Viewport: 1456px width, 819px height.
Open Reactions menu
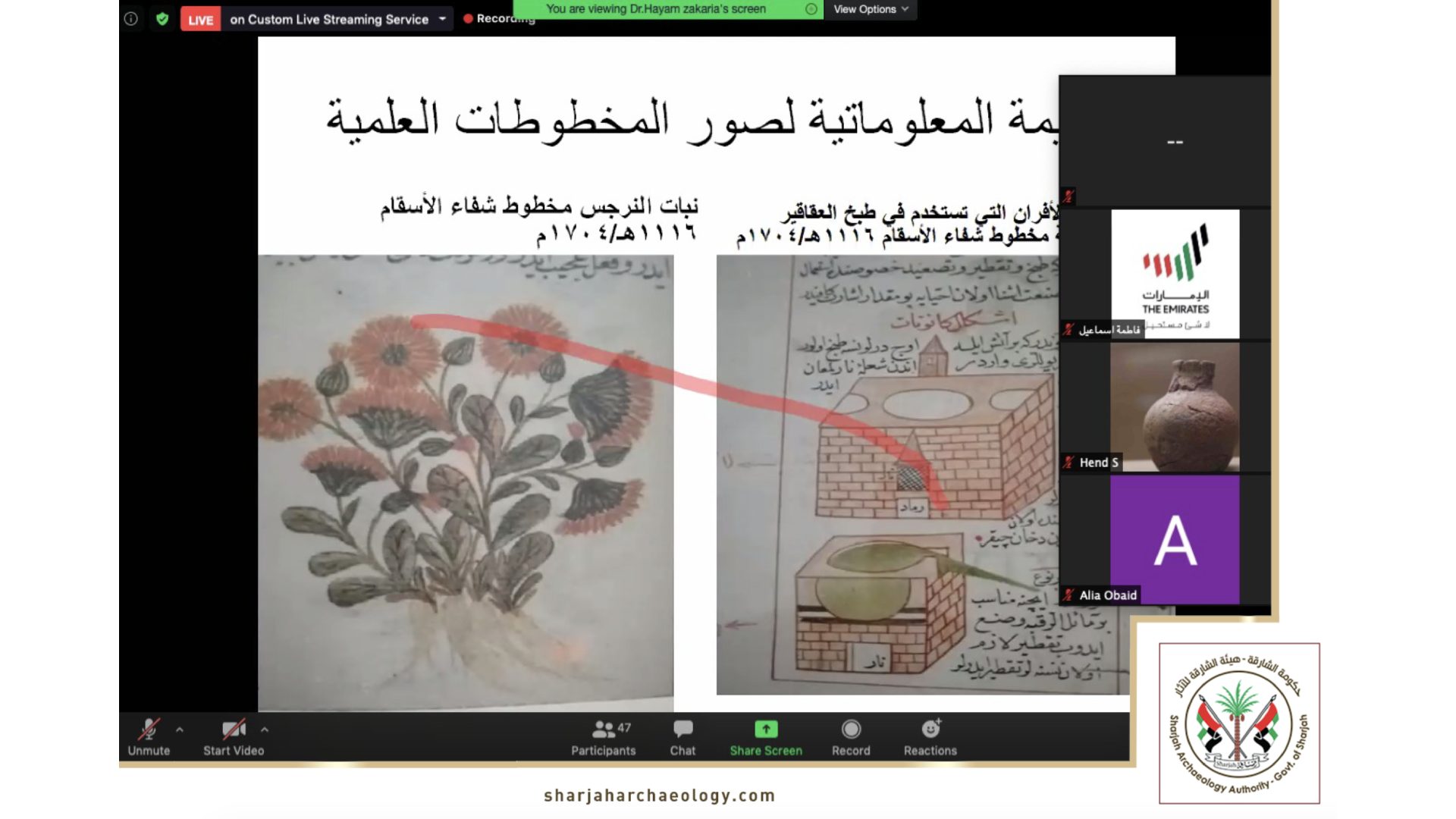point(930,737)
